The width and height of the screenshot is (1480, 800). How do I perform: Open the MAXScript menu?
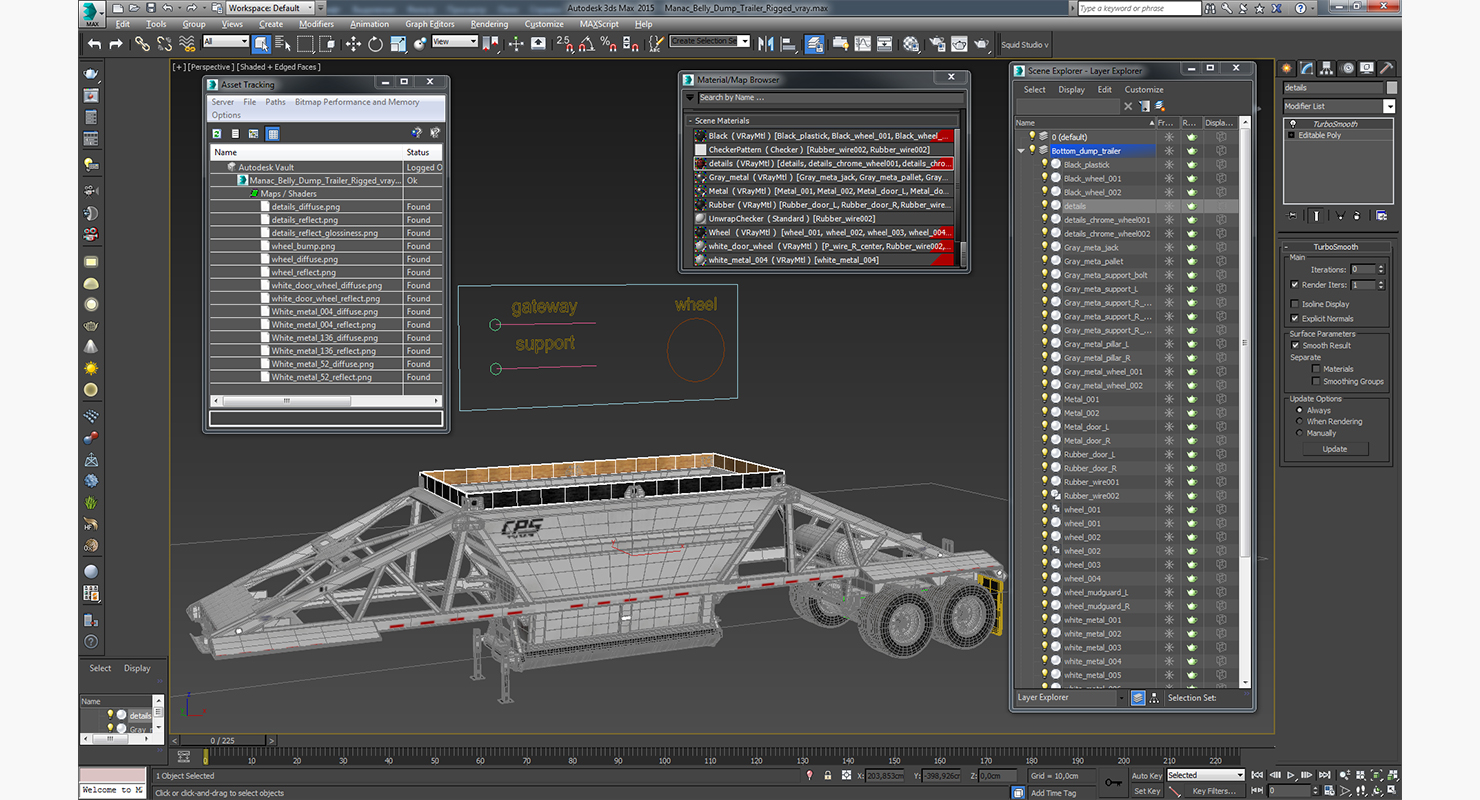[599, 24]
